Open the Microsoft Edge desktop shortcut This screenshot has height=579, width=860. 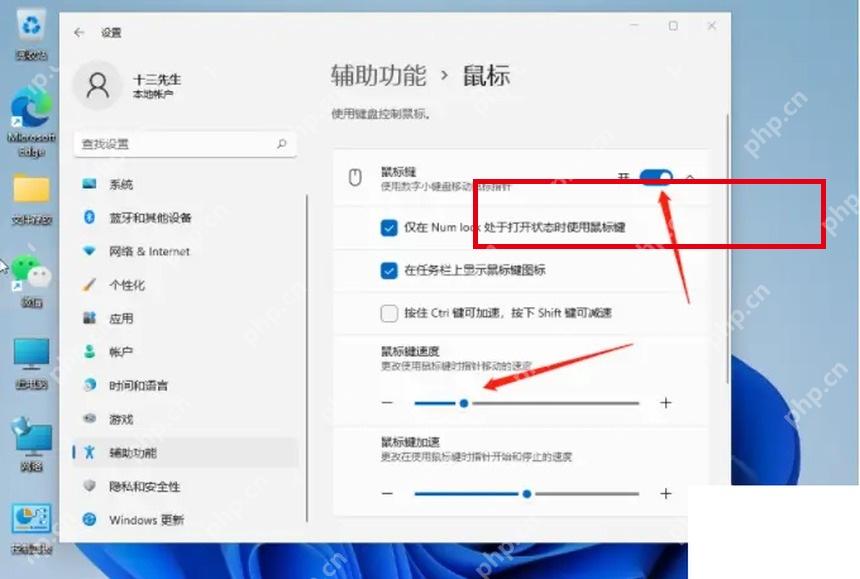tap(31, 123)
